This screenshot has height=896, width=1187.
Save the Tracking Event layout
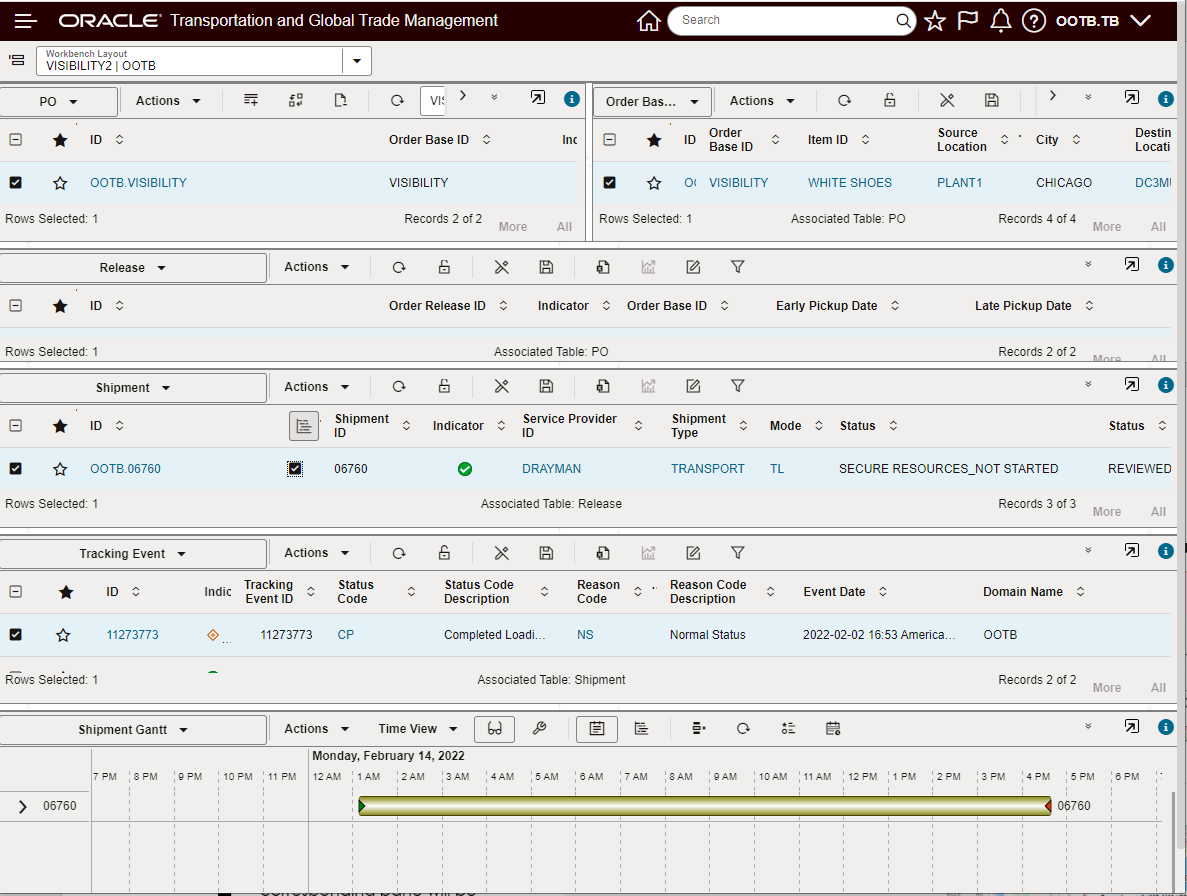(546, 553)
